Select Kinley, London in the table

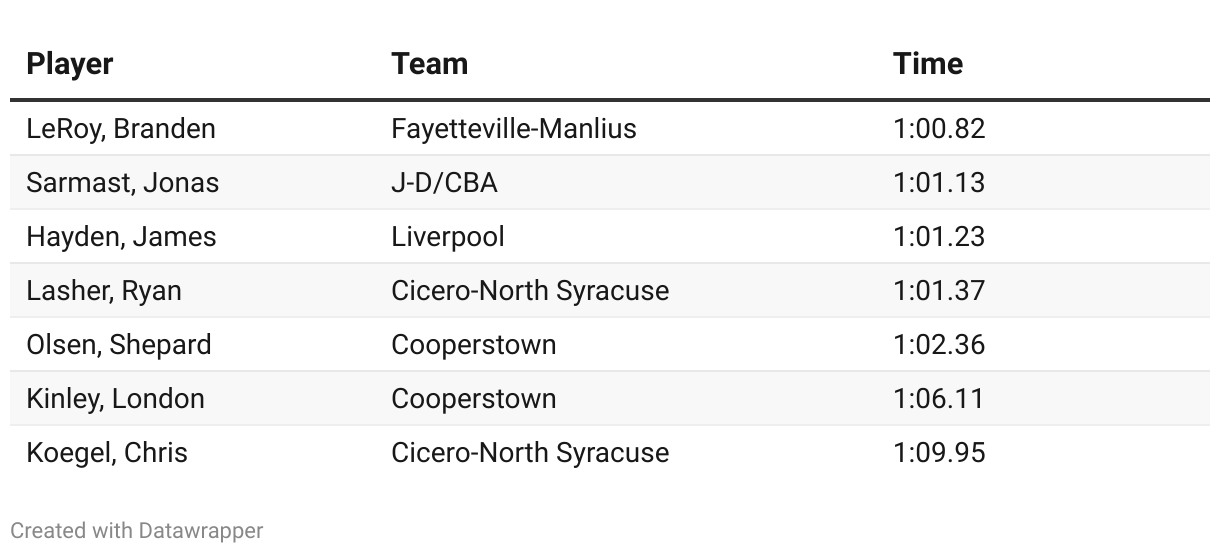click(115, 399)
